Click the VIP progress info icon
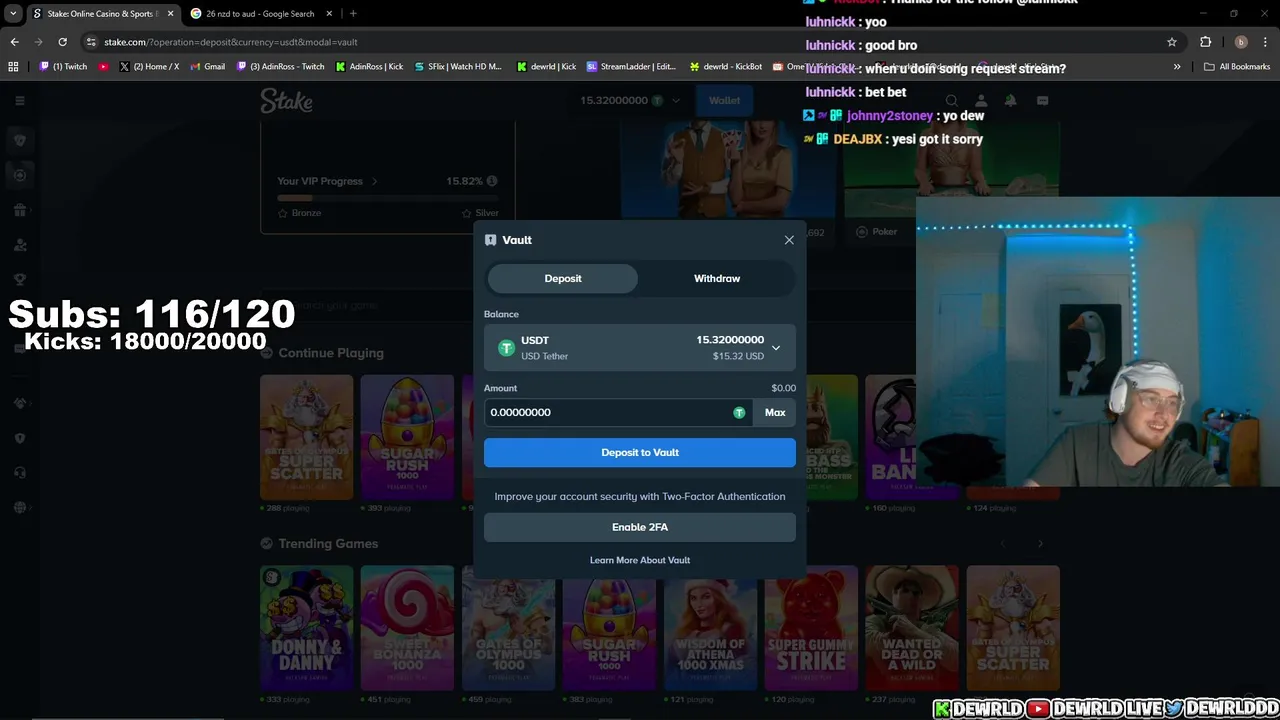Screen dimensions: 1280x720 coord(491,181)
